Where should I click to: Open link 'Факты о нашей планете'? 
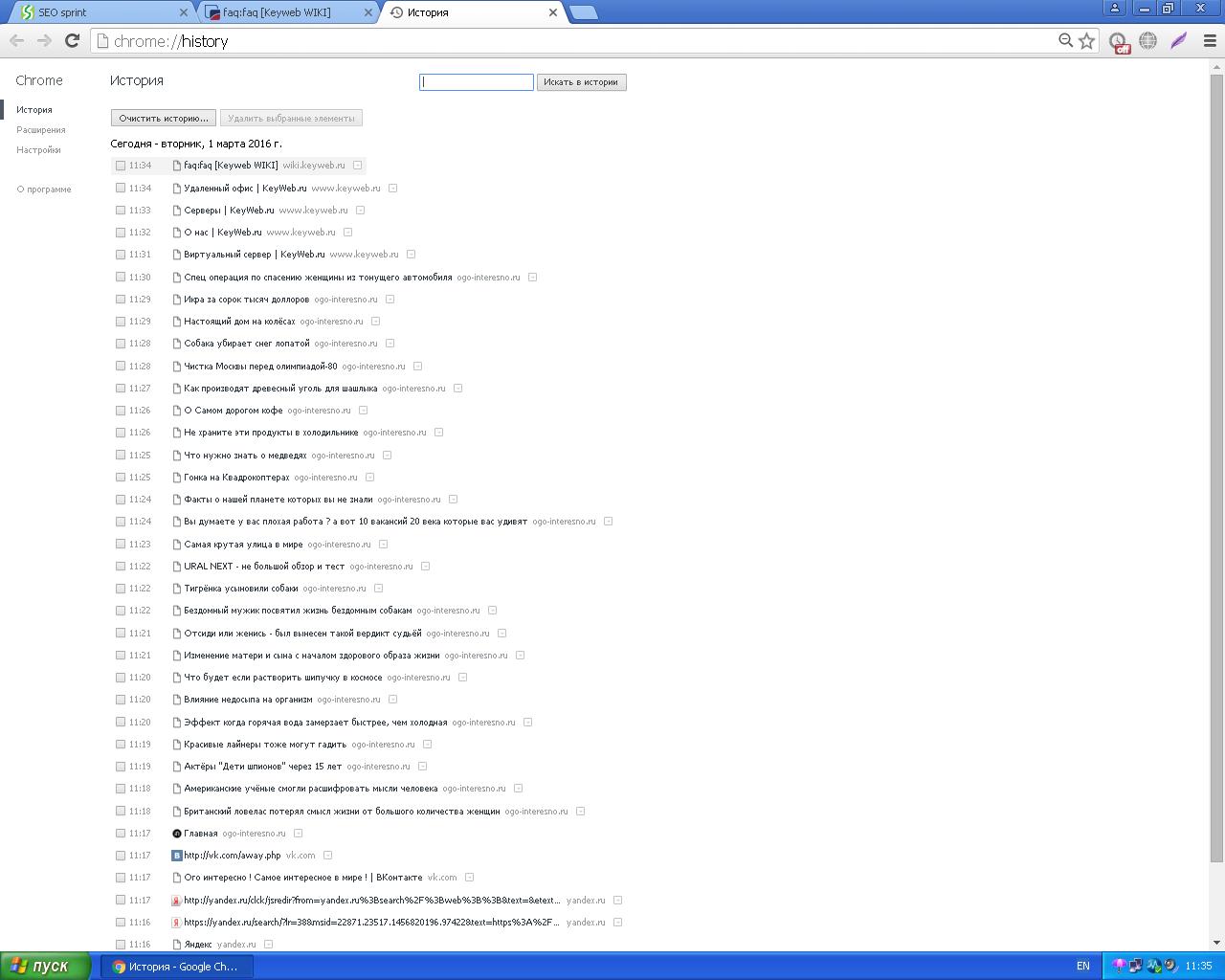point(278,500)
